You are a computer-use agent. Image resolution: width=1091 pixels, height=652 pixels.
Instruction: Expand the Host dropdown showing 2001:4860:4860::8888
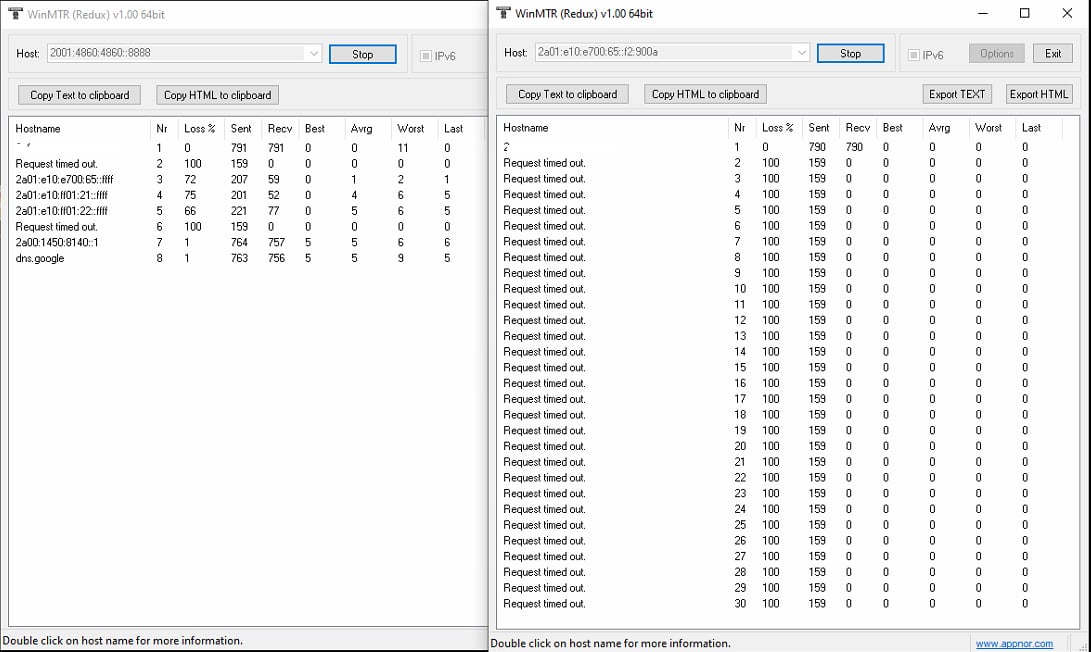tap(313, 54)
